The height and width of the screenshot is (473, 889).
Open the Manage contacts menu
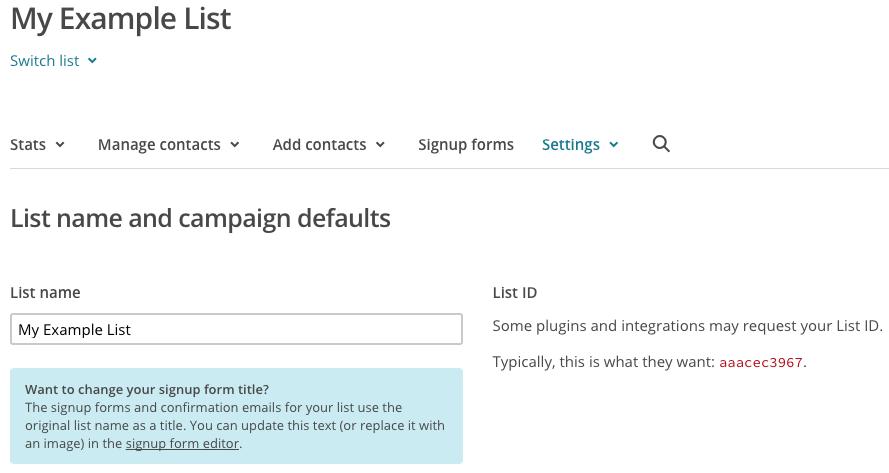point(159,145)
